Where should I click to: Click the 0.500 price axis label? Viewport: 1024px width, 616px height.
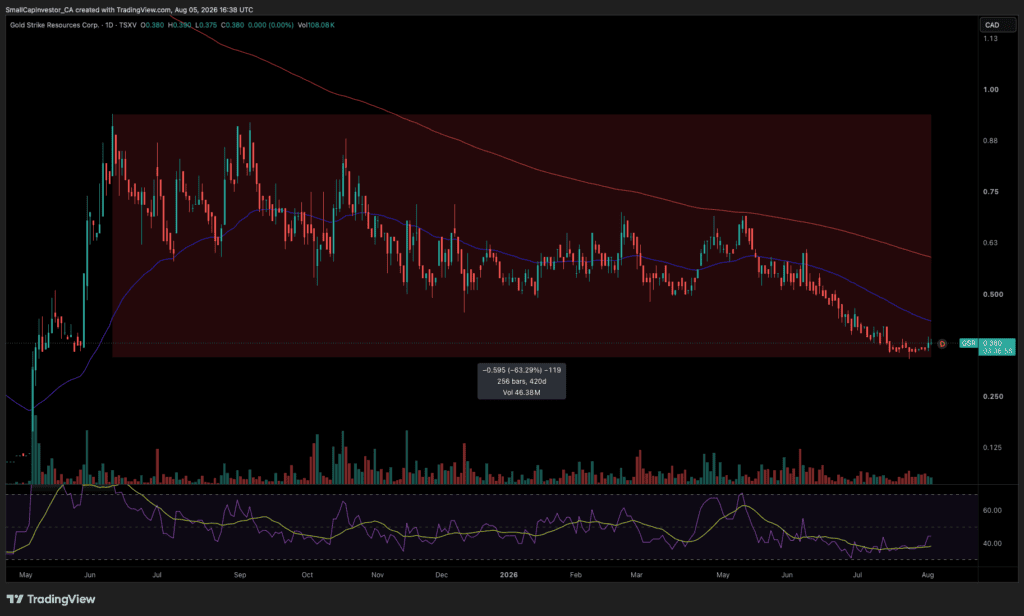click(x=993, y=294)
